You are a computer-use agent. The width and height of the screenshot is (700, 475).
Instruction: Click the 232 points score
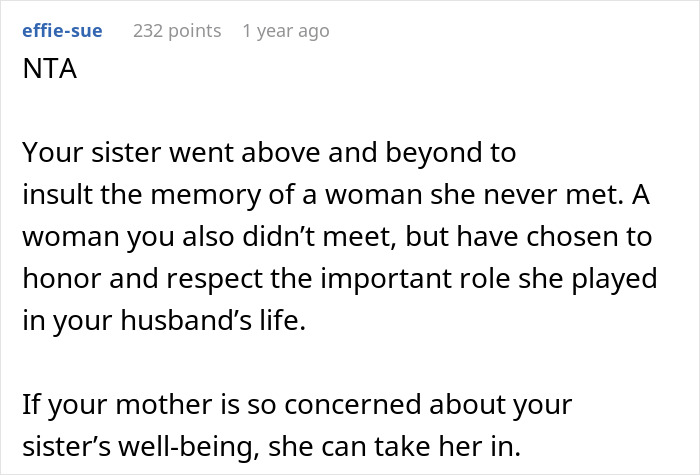(x=177, y=31)
